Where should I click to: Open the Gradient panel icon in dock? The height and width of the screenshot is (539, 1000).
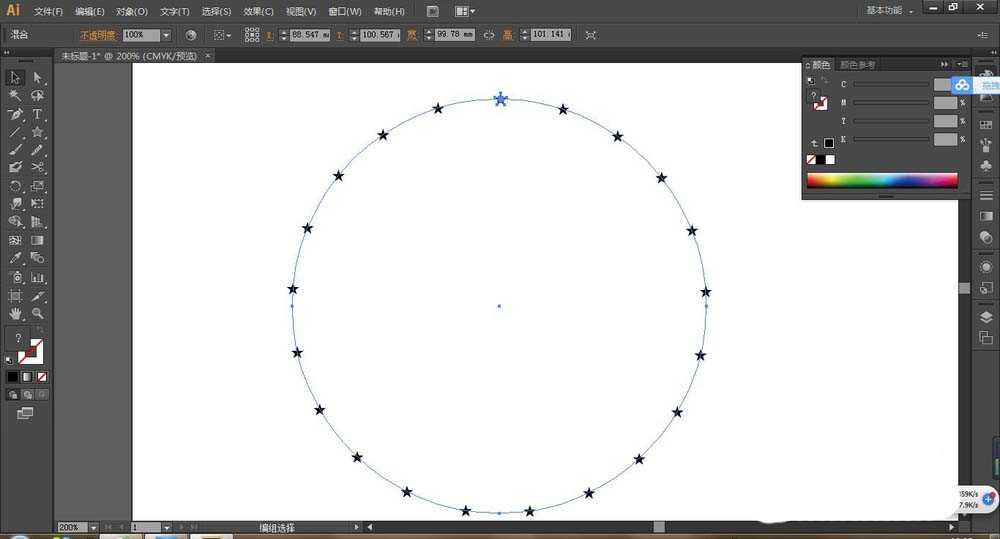click(x=986, y=216)
